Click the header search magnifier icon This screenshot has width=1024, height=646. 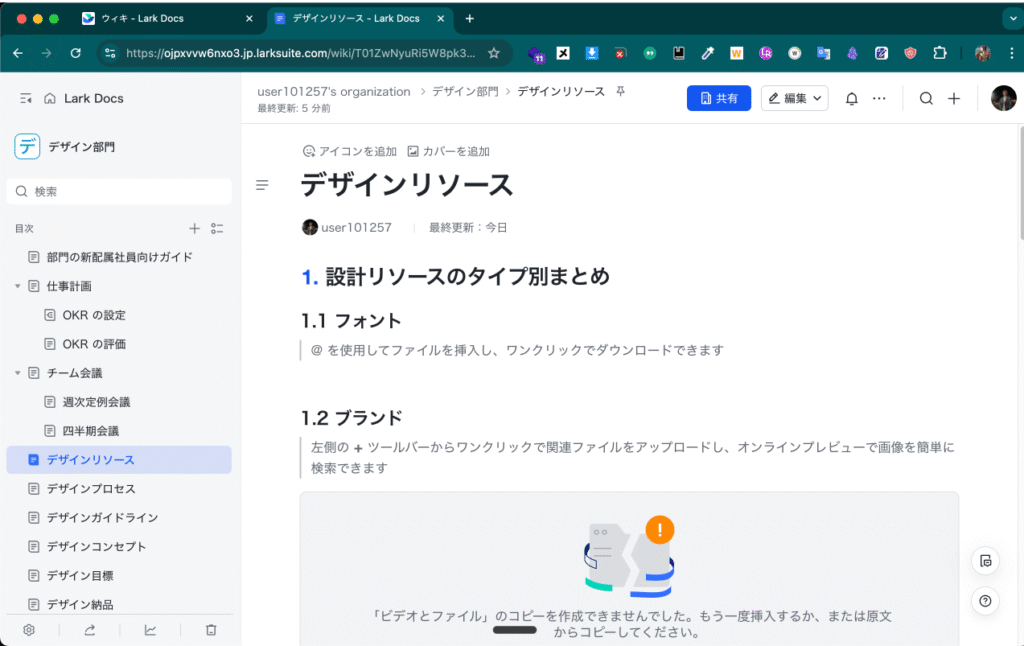point(926,98)
